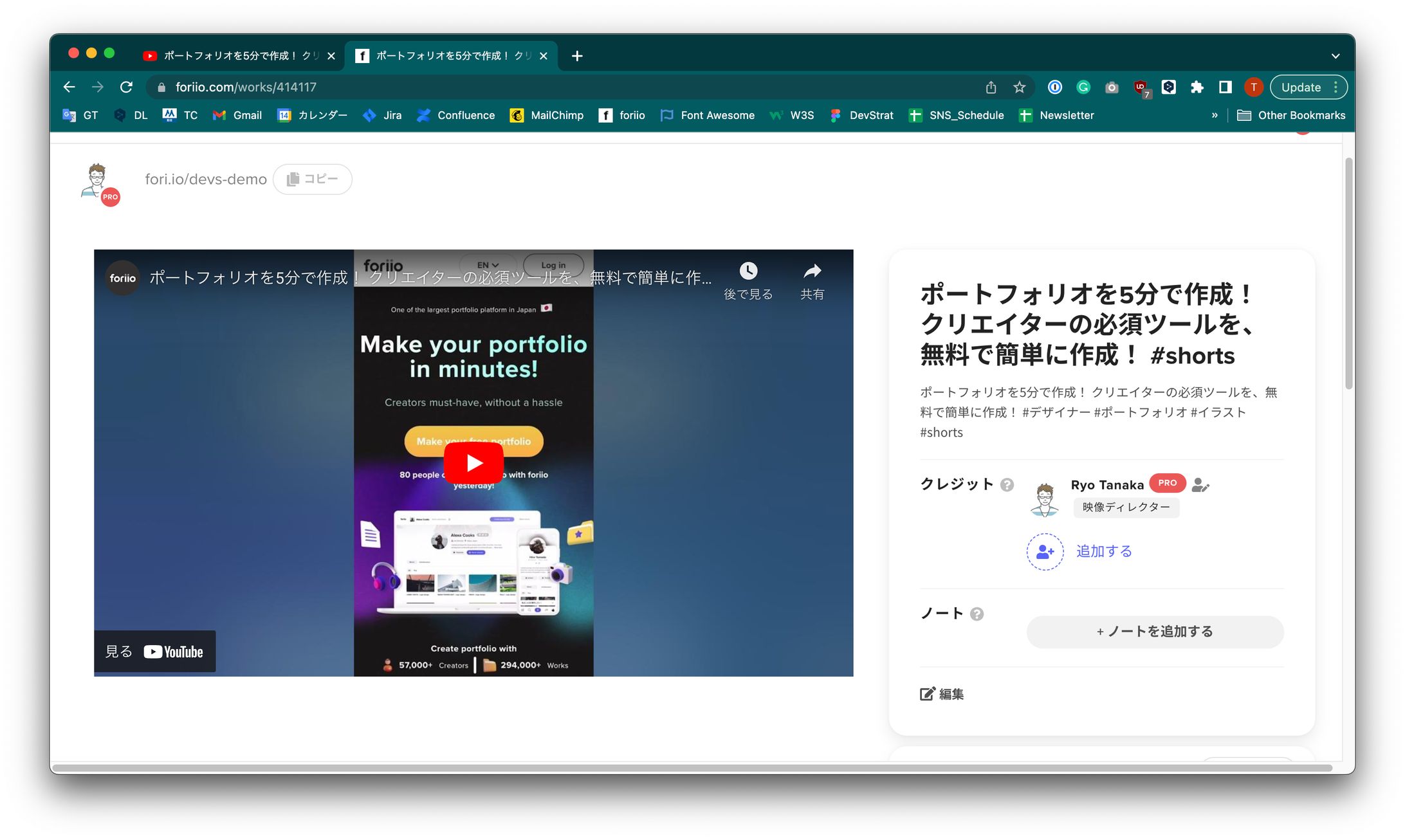Open a new browser tab
The width and height of the screenshot is (1405, 840).
pyautogui.click(x=577, y=56)
